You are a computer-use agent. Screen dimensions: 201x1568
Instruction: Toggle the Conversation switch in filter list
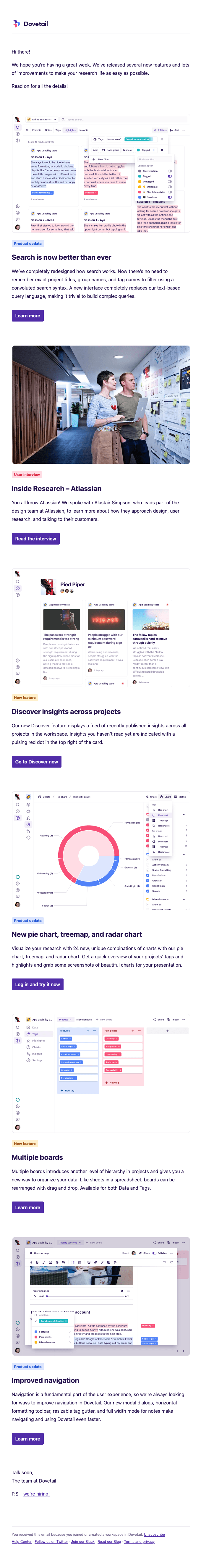[169, 171]
